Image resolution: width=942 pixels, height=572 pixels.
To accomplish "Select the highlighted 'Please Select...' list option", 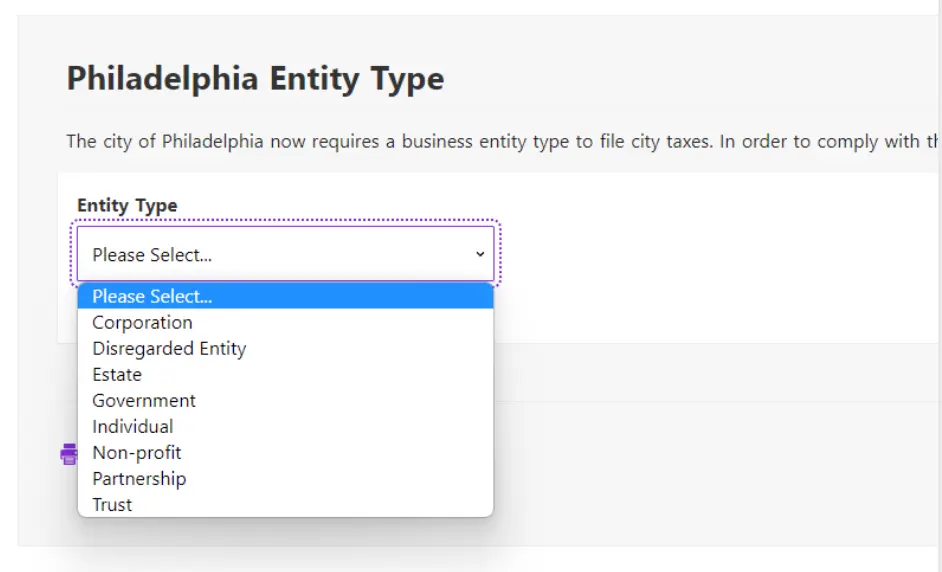I will [x=285, y=296].
